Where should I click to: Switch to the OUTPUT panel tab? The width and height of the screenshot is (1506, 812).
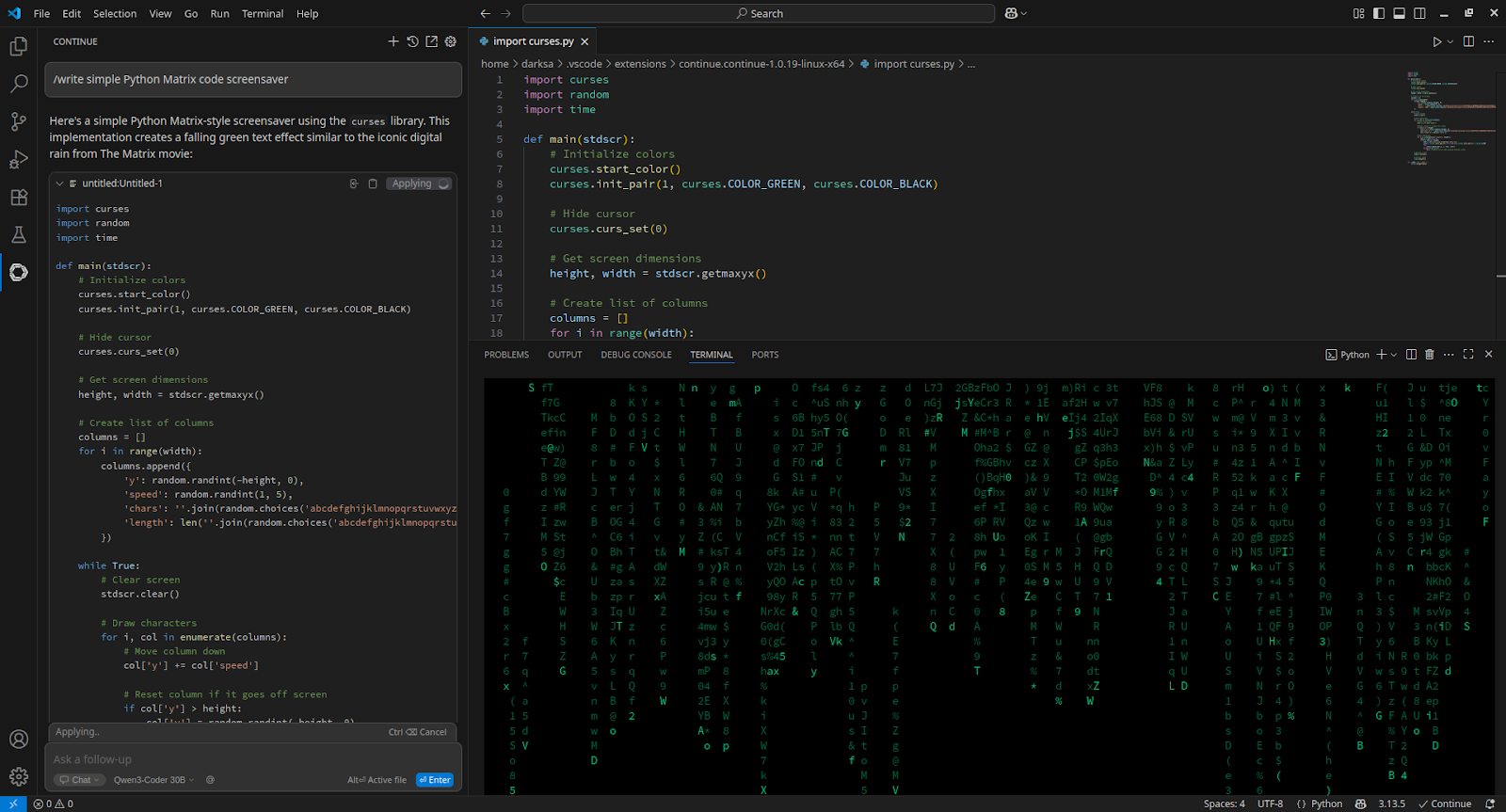(x=565, y=355)
